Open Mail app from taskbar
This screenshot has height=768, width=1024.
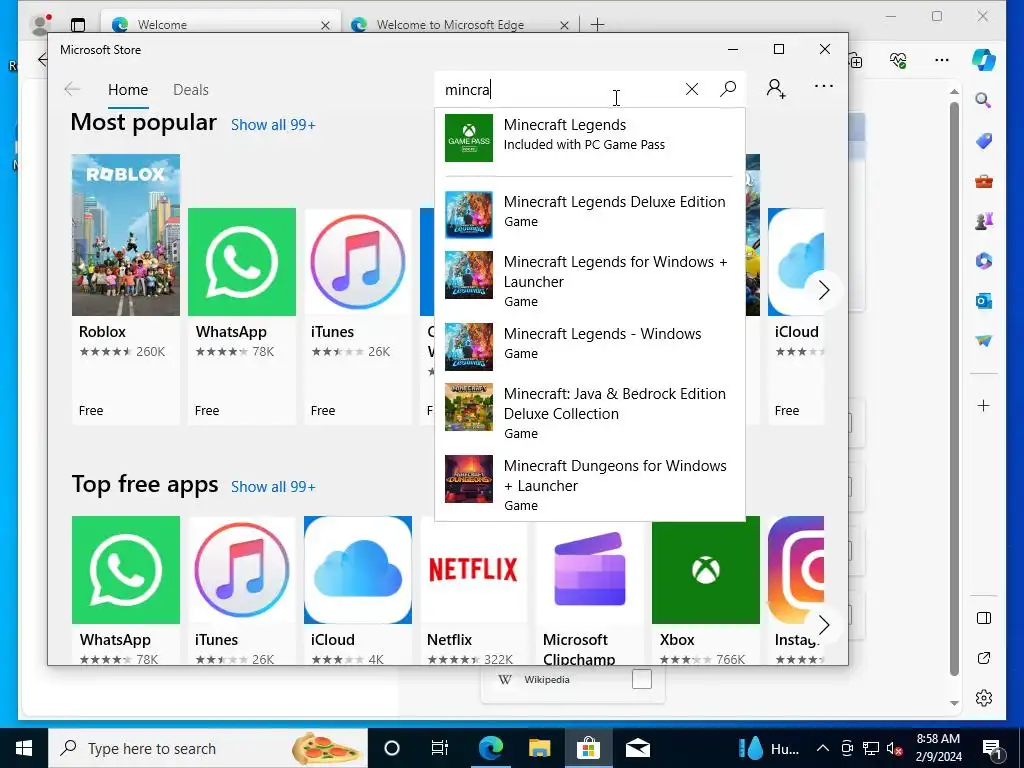637,748
